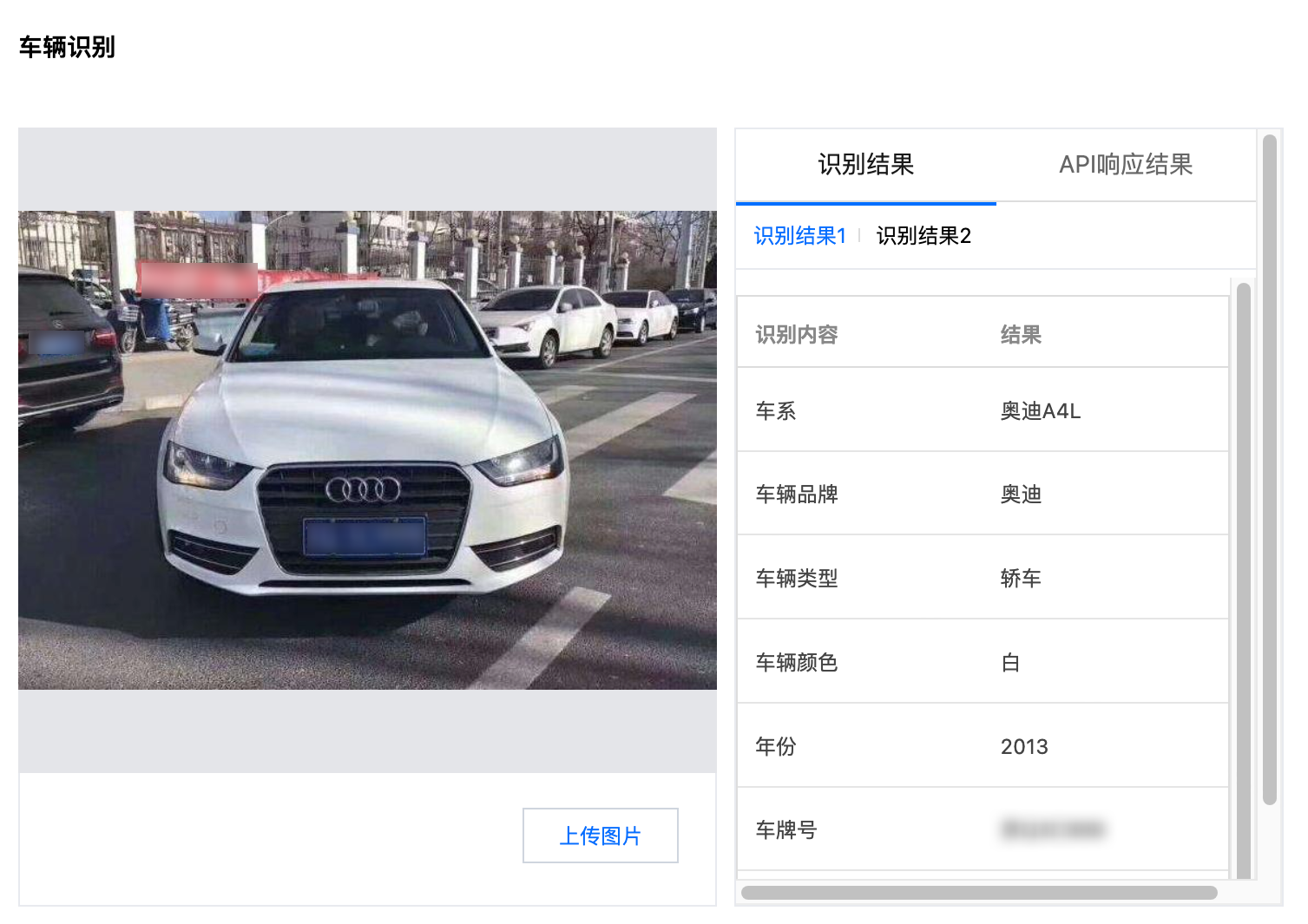Click the 轿车 result value
This screenshot has height=924, width=1308.
coord(1021,579)
